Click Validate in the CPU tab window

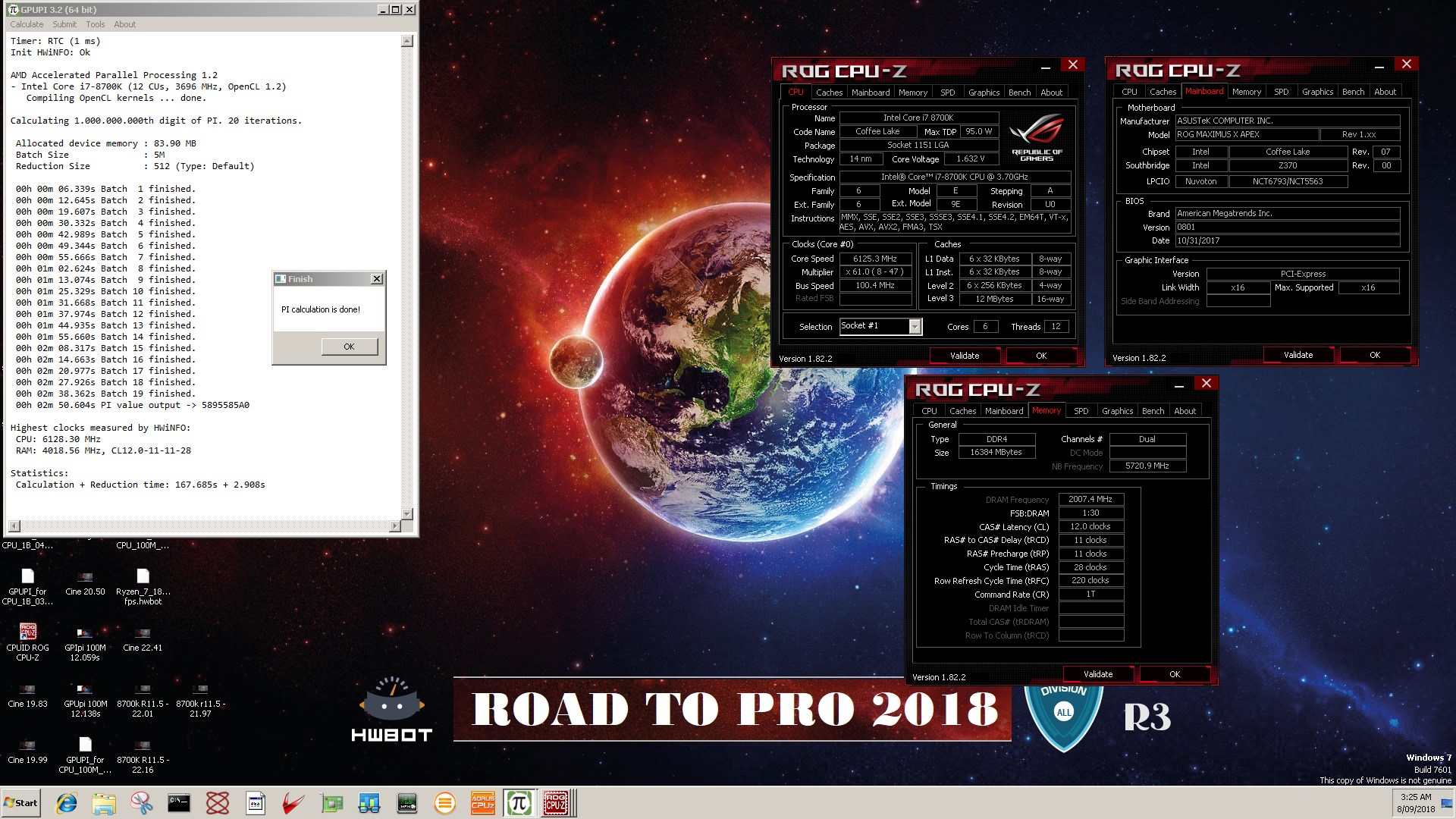coord(965,356)
